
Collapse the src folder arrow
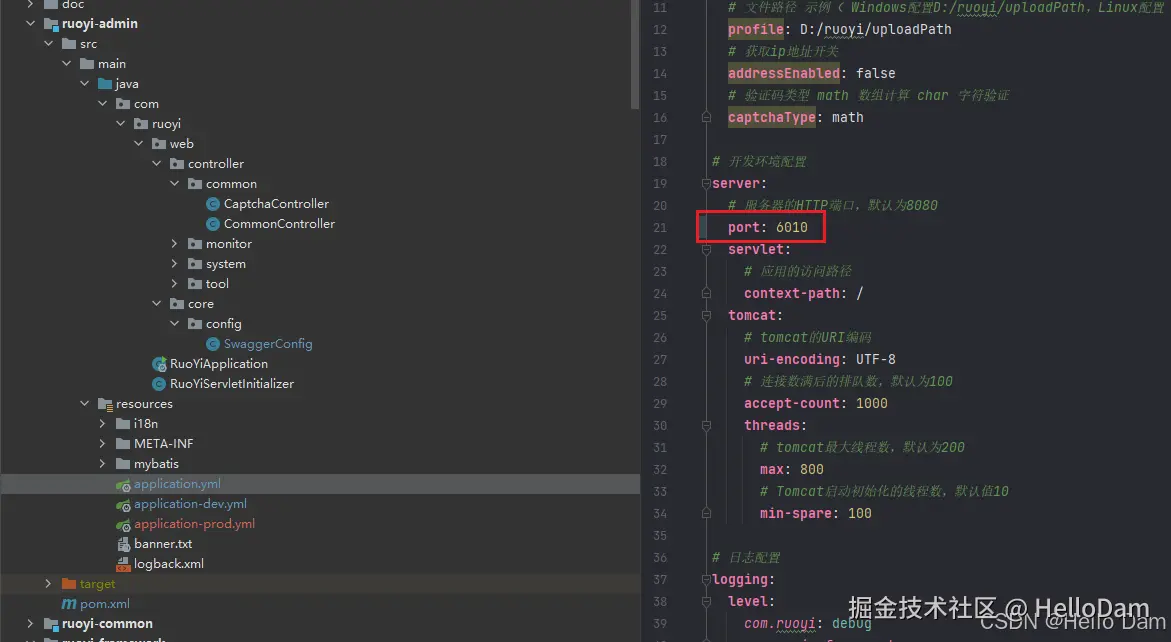click(49, 43)
